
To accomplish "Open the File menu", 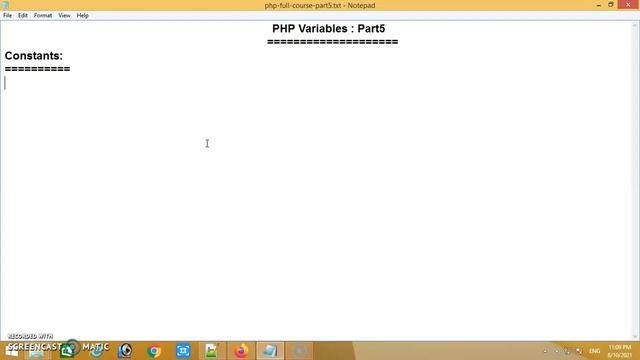I will (7, 16).
